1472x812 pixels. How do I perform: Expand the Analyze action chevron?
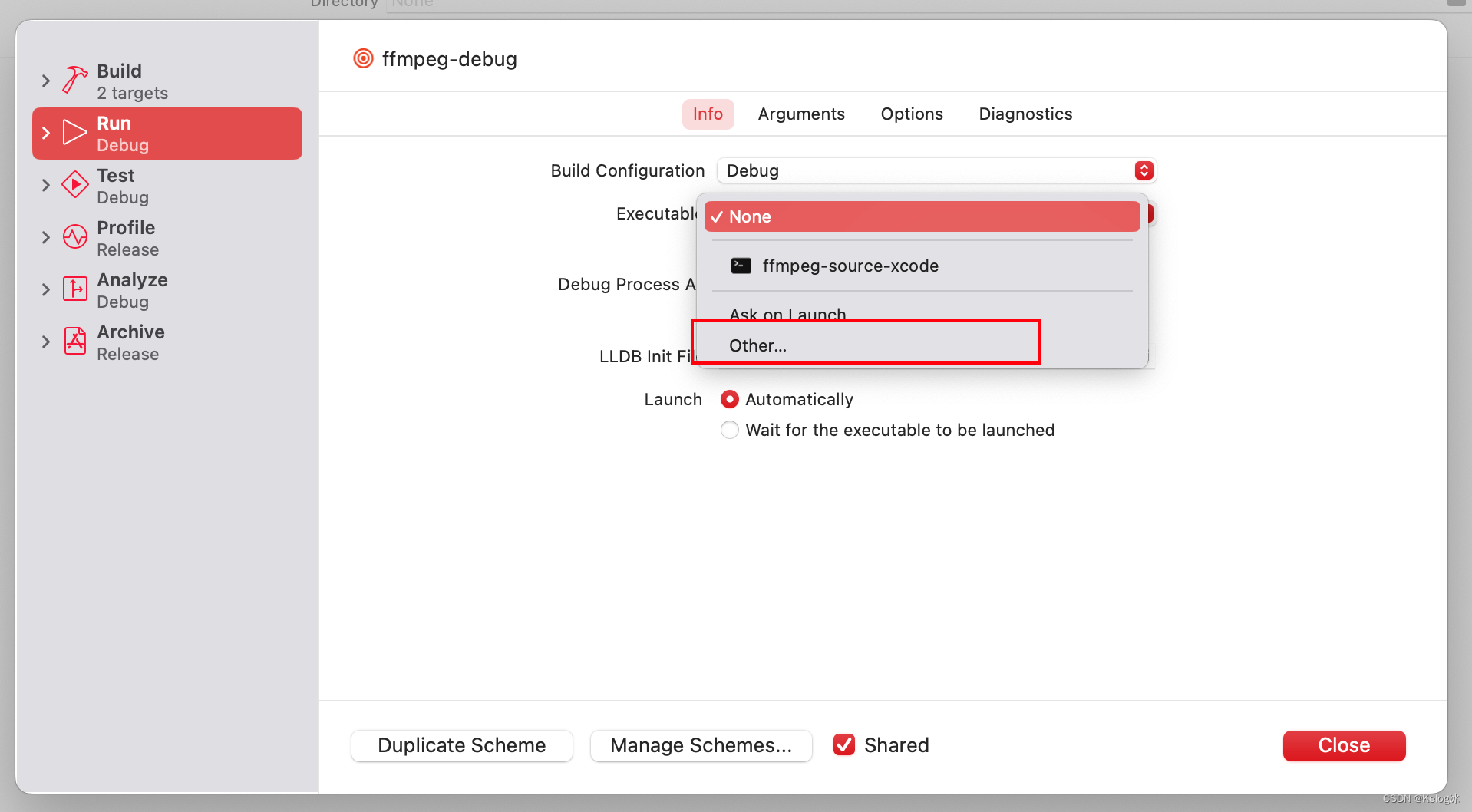pos(45,289)
